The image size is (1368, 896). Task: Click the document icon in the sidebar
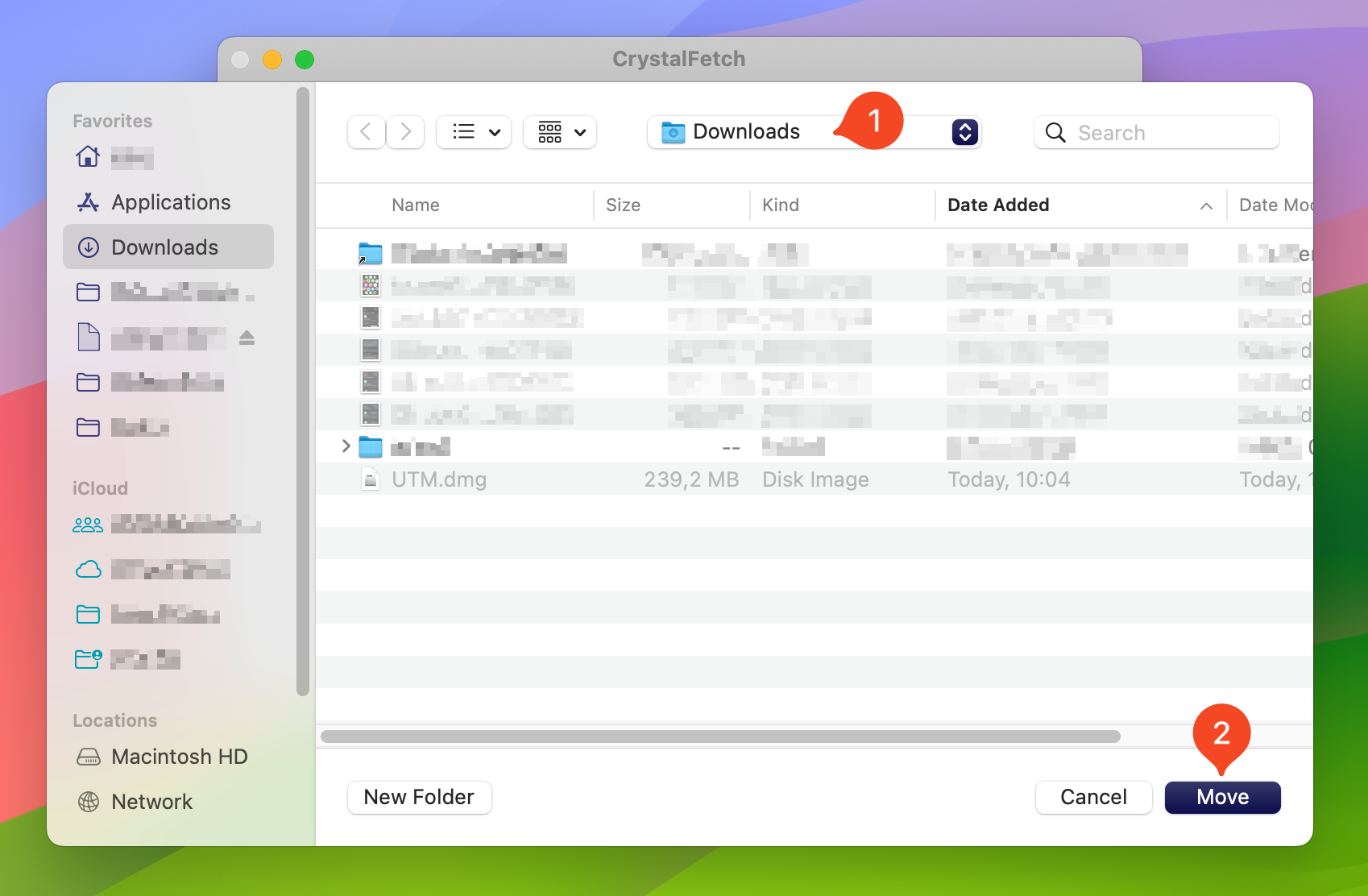89,337
